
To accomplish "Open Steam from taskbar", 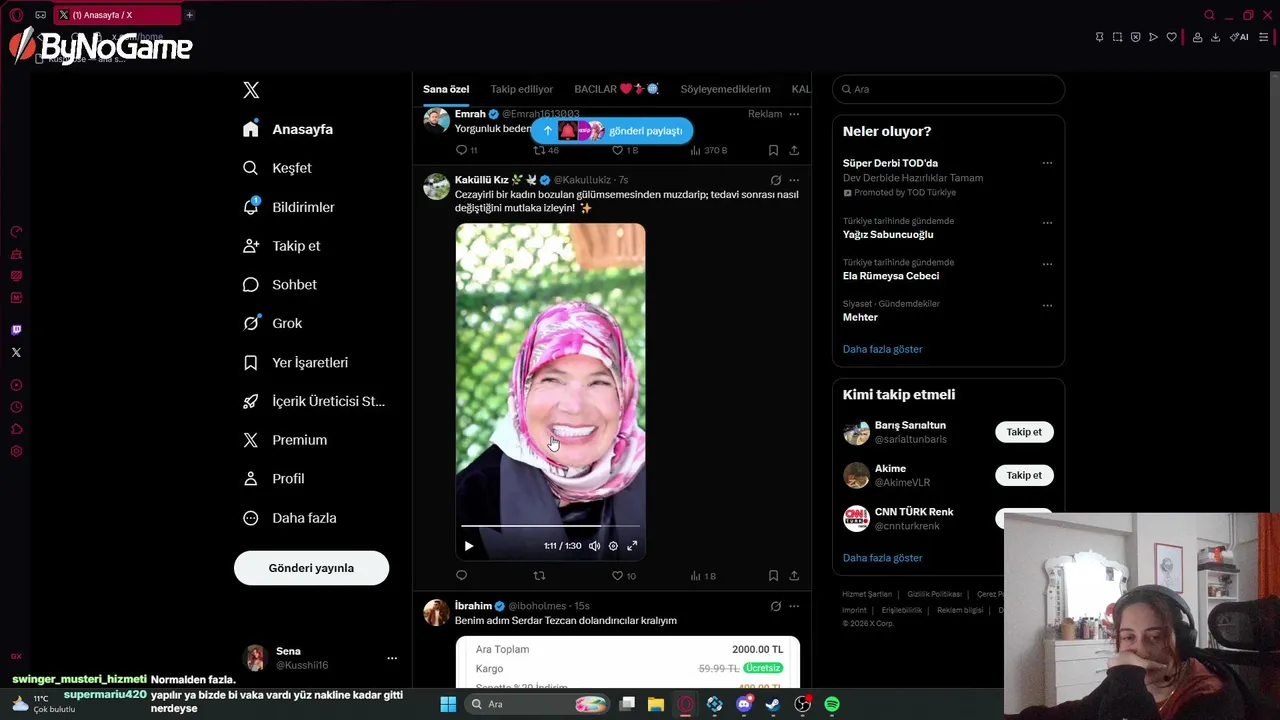I will pyautogui.click(x=773, y=704).
